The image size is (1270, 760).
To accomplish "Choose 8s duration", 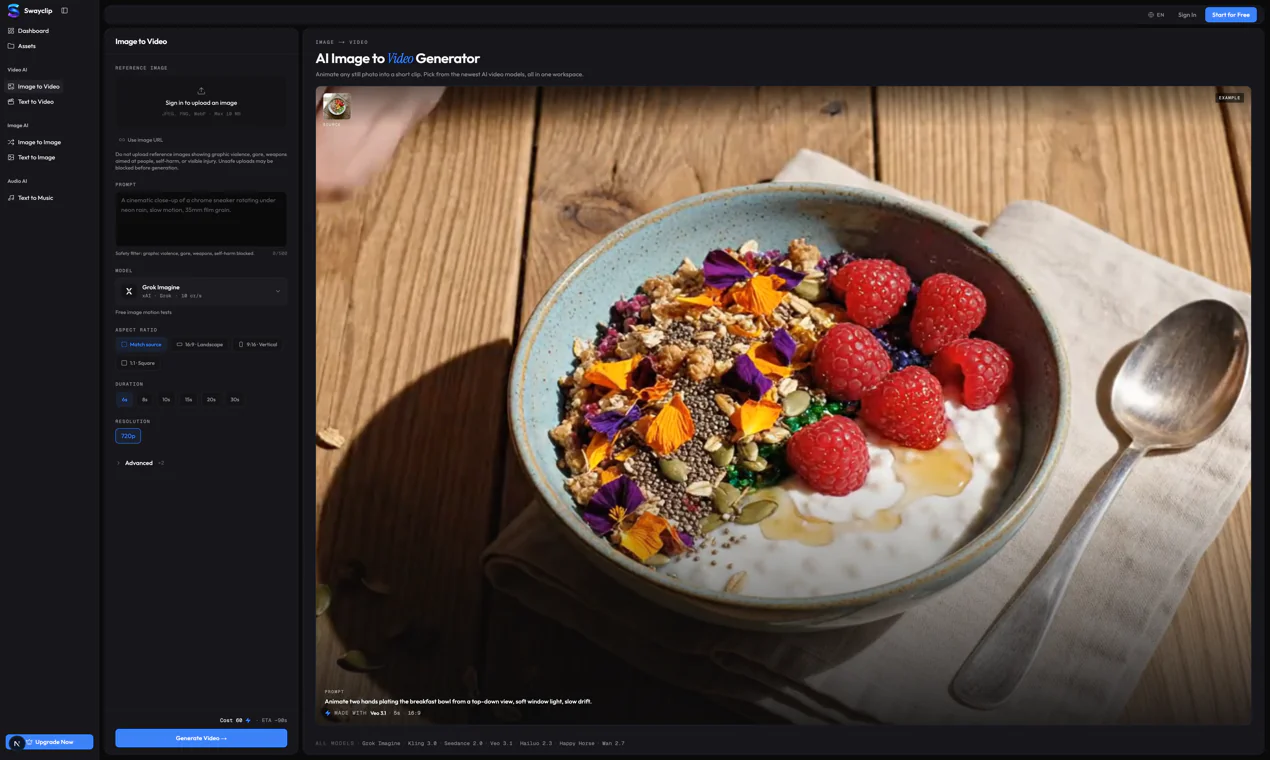I will coord(145,399).
